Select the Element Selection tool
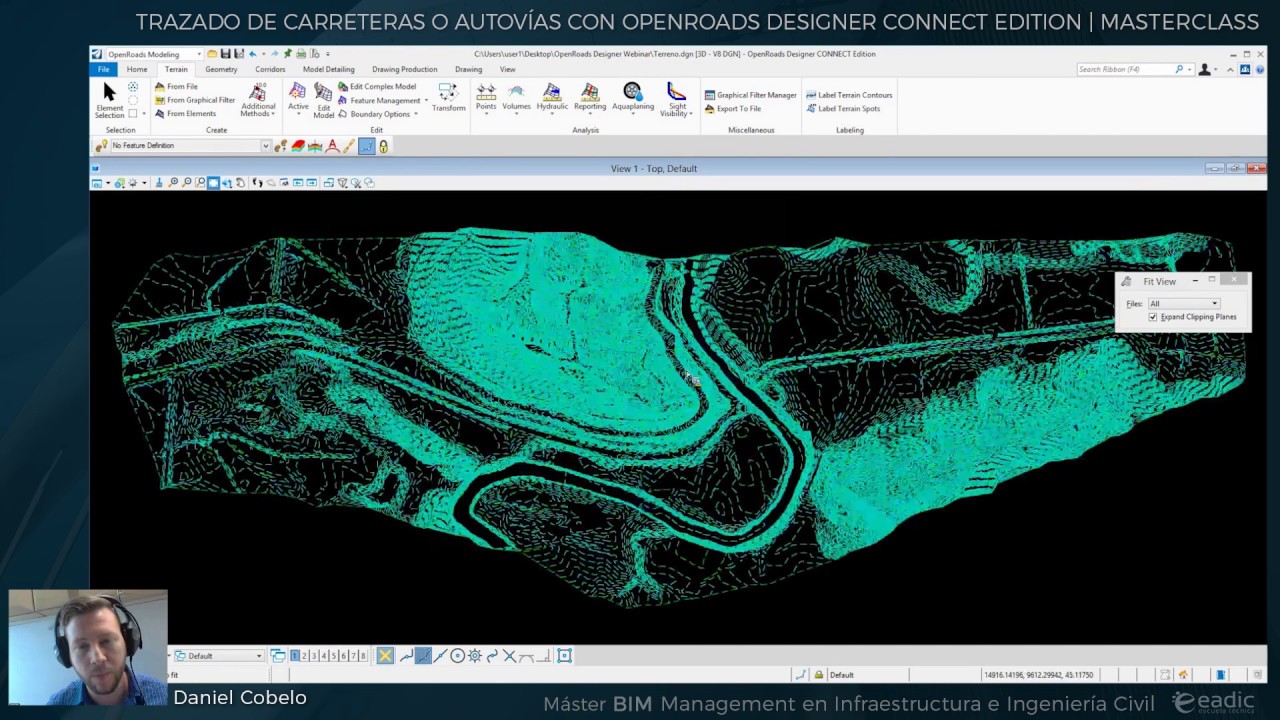Screen dimensions: 1280x720 coord(109,100)
